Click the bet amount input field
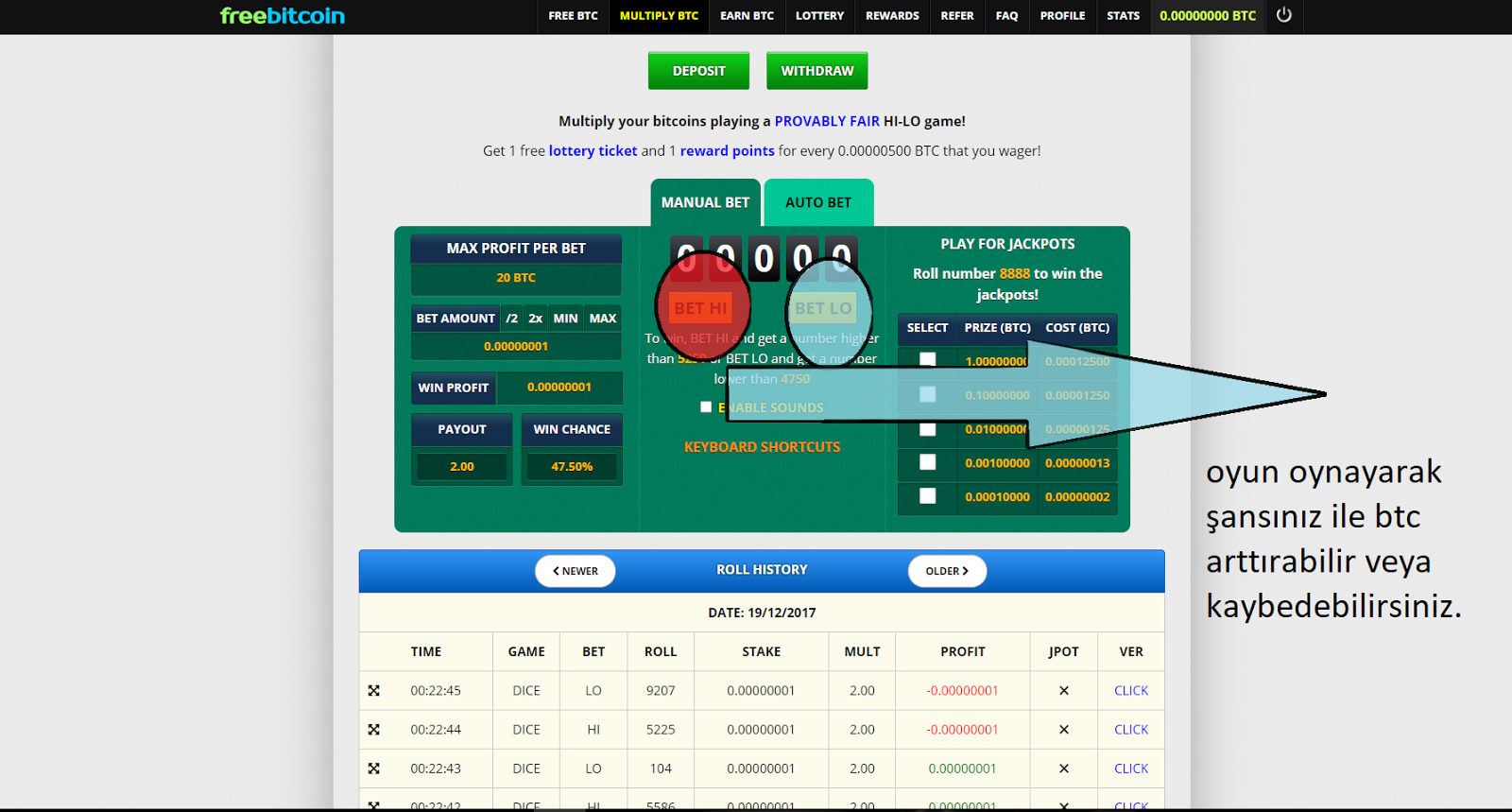 (516, 347)
